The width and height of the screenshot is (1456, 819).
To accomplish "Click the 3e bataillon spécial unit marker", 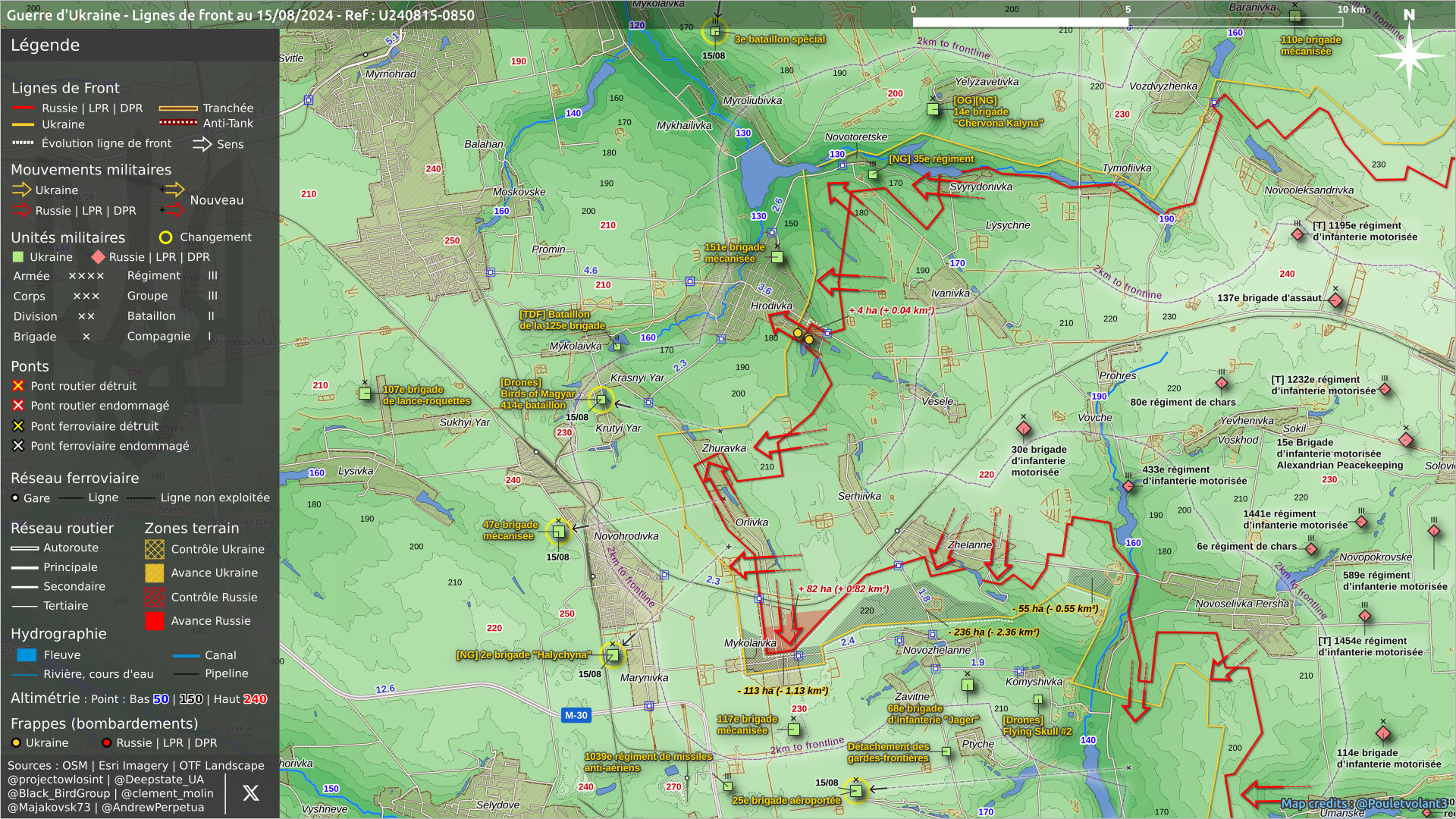I will tap(714, 32).
